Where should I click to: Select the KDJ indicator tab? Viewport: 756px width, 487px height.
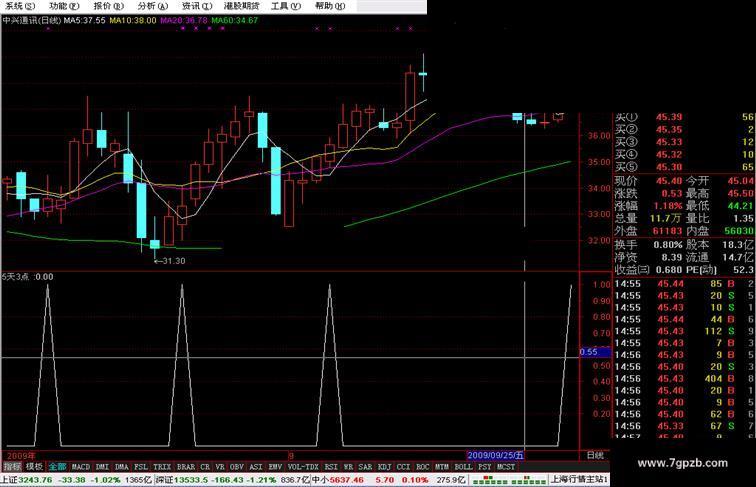click(x=384, y=467)
